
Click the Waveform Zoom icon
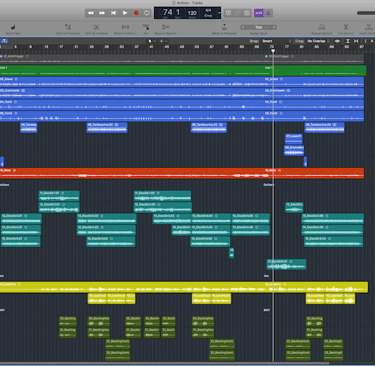pyautogui.click(x=337, y=41)
